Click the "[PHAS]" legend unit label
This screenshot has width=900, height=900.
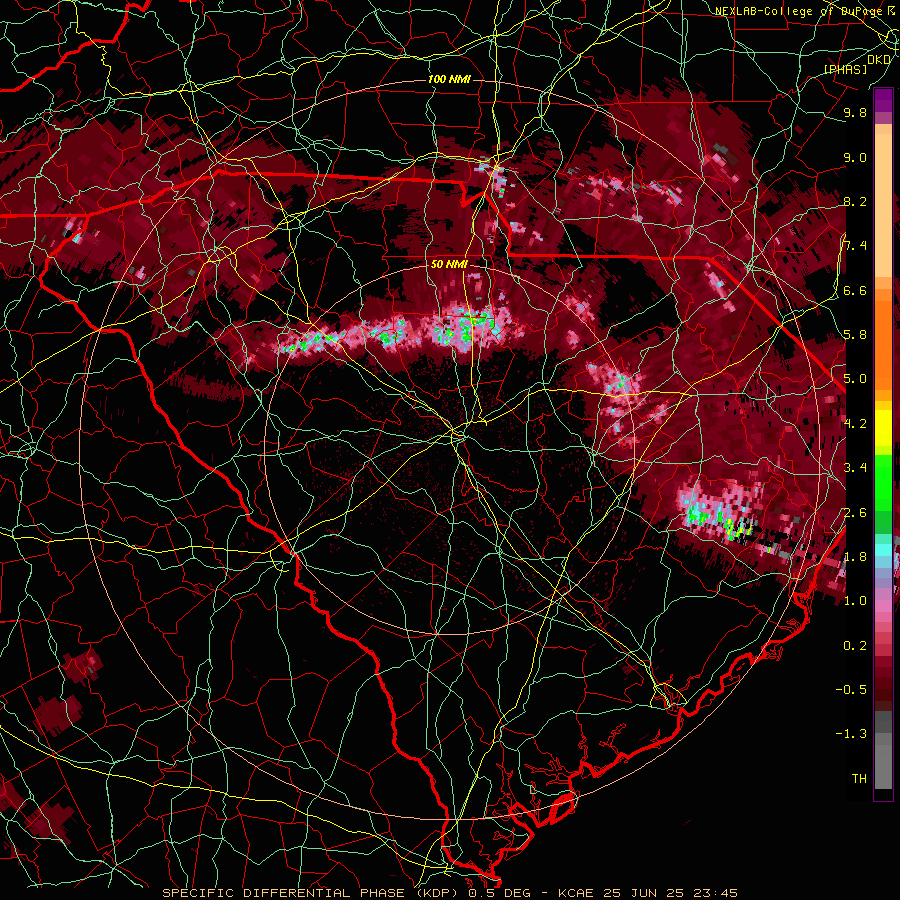click(x=845, y=69)
